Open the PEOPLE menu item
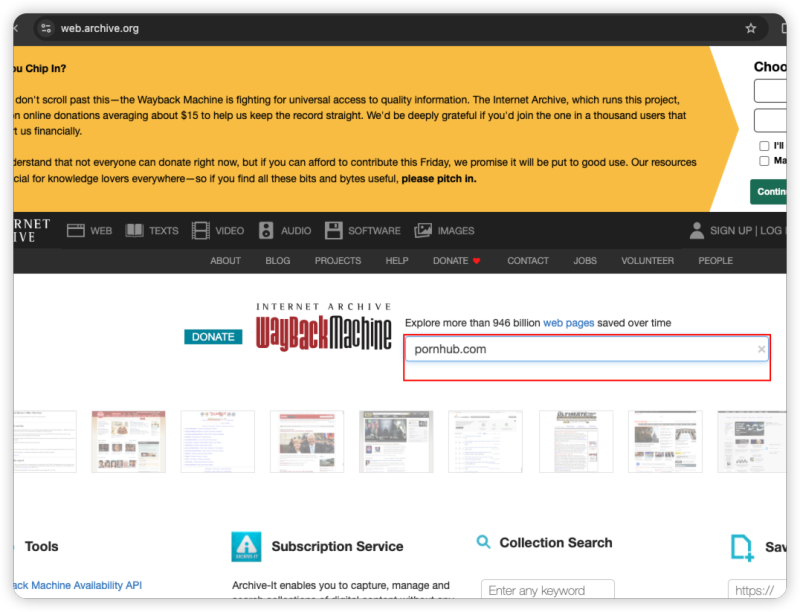Image resolution: width=800 pixels, height=612 pixels. pyautogui.click(x=715, y=261)
